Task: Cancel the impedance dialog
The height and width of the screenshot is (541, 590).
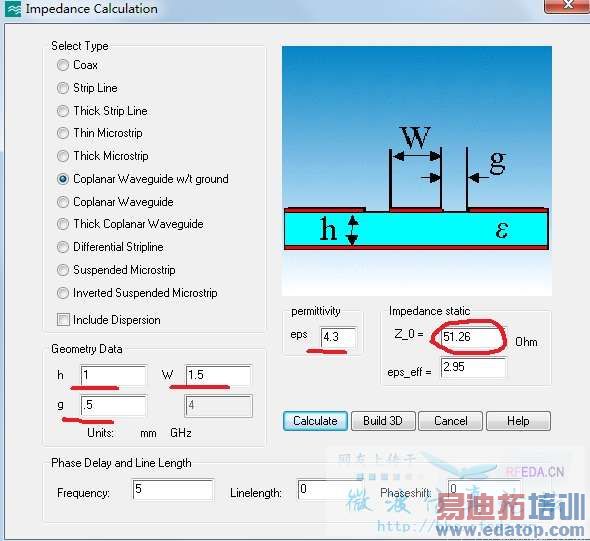Action: pos(450,421)
